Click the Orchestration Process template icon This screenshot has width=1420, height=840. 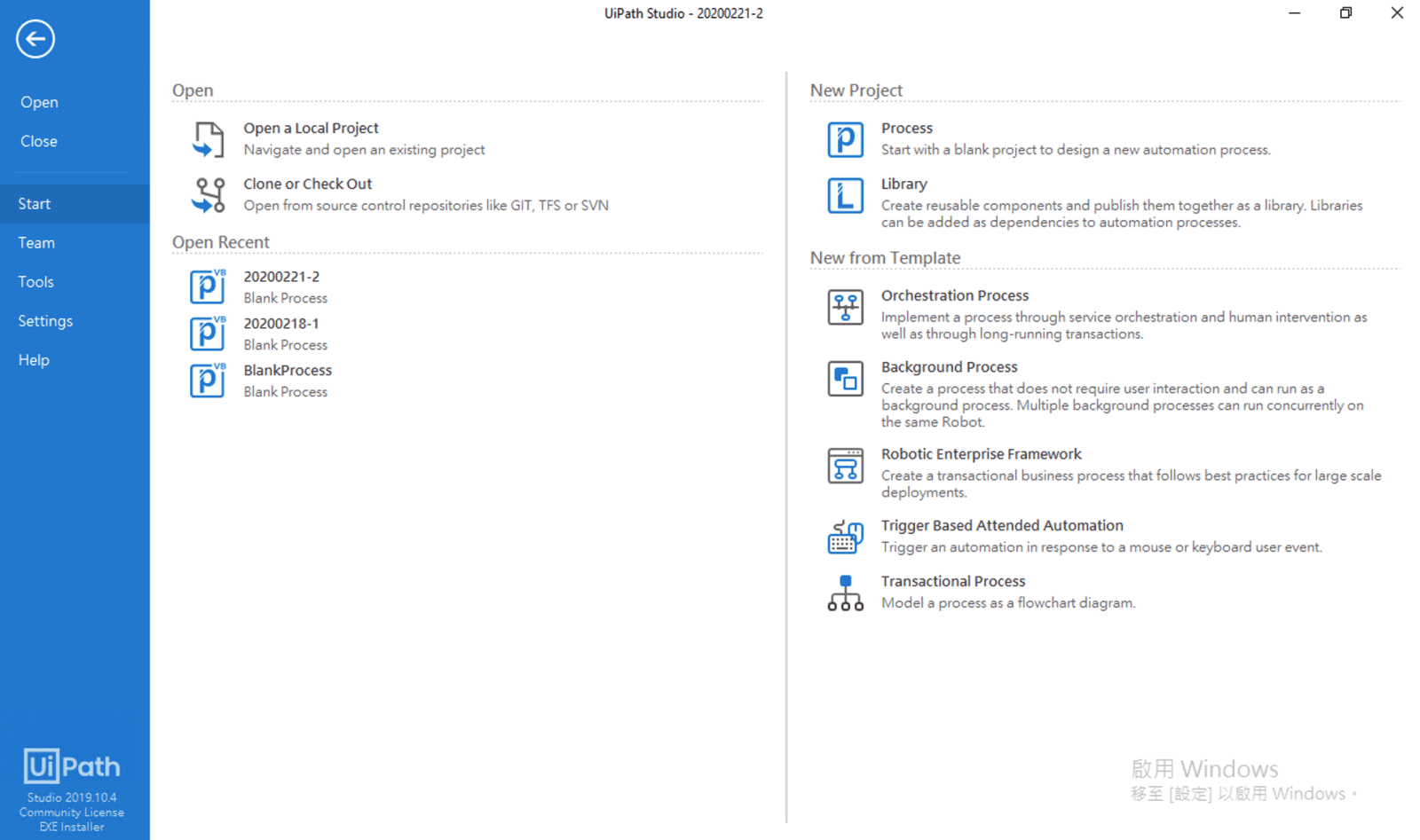tap(845, 307)
